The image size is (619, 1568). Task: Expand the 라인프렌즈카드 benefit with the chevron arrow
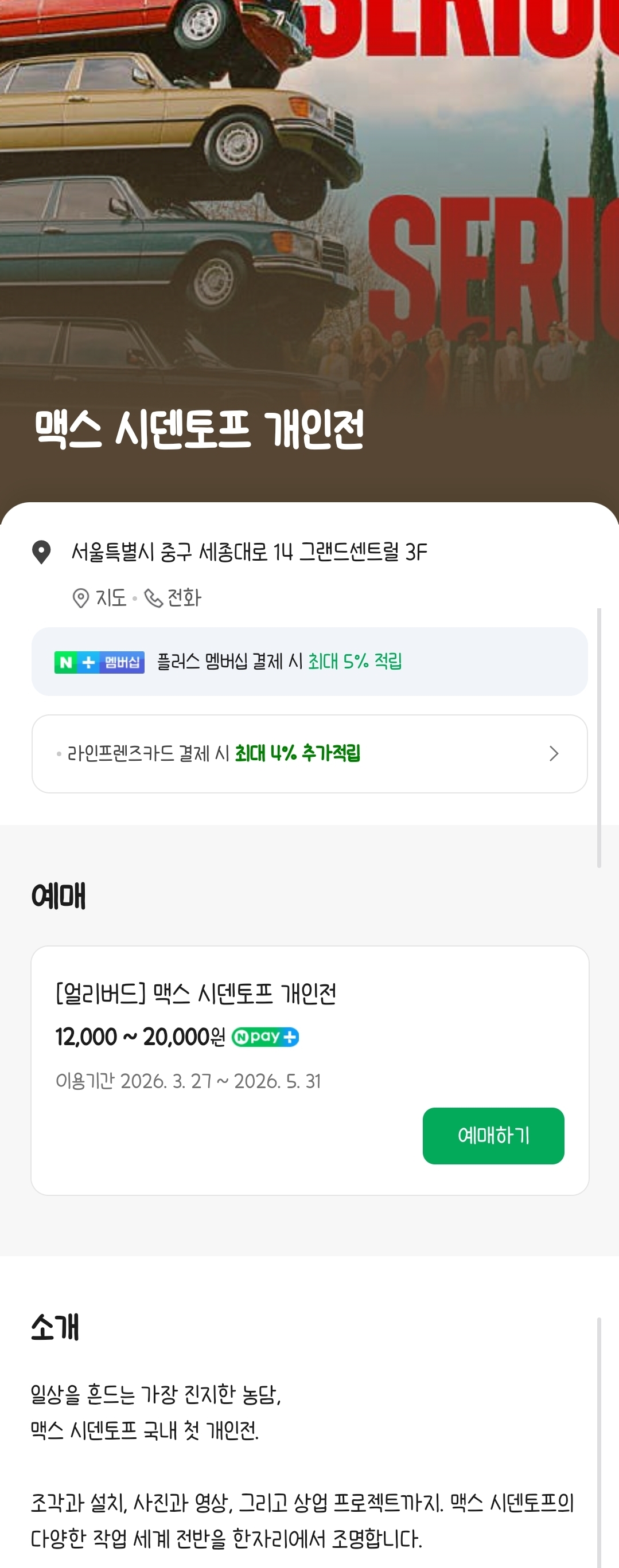pyautogui.click(x=553, y=753)
